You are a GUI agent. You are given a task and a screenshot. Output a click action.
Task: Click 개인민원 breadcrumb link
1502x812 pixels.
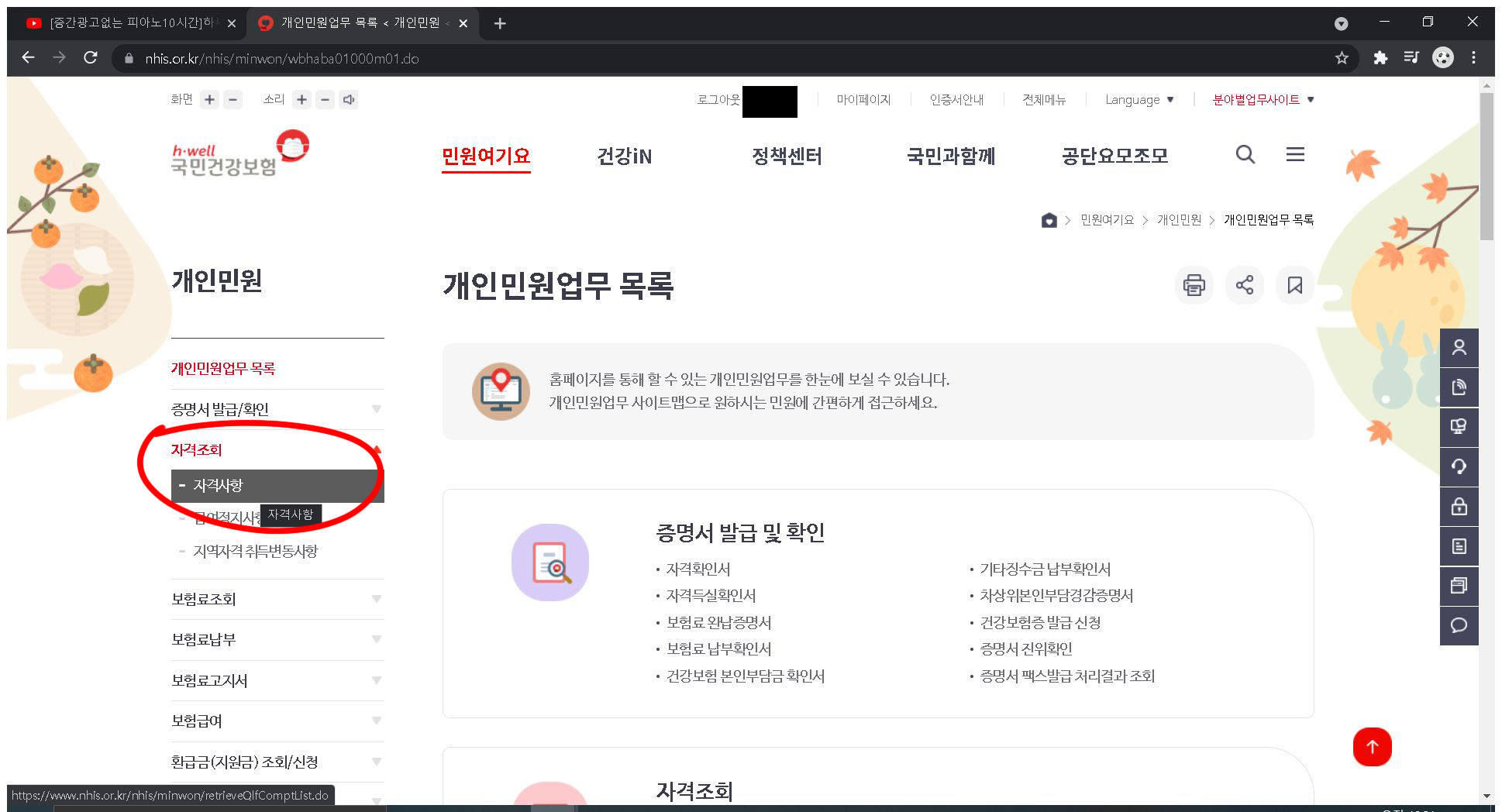pyautogui.click(x=1179, y=220)
